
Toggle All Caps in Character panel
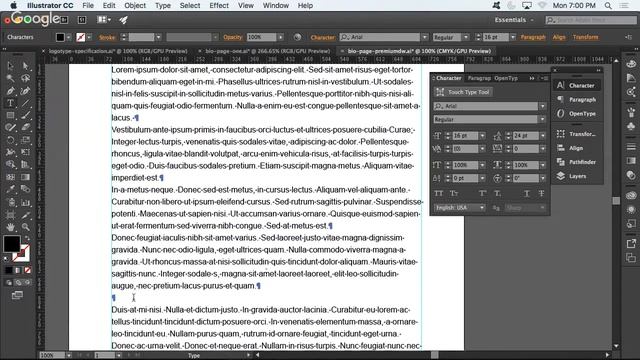(x=439, y=193)
